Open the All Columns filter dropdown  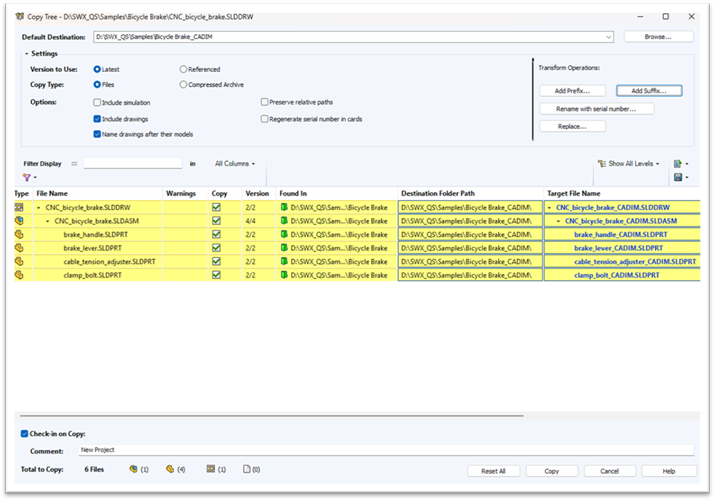coord(235,163)
